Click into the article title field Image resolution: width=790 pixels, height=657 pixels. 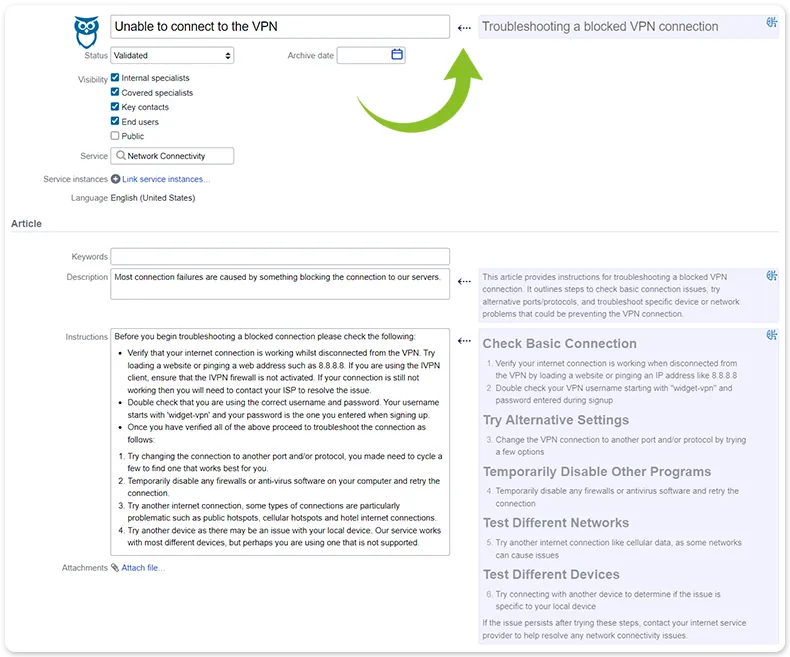click(280, 27)
